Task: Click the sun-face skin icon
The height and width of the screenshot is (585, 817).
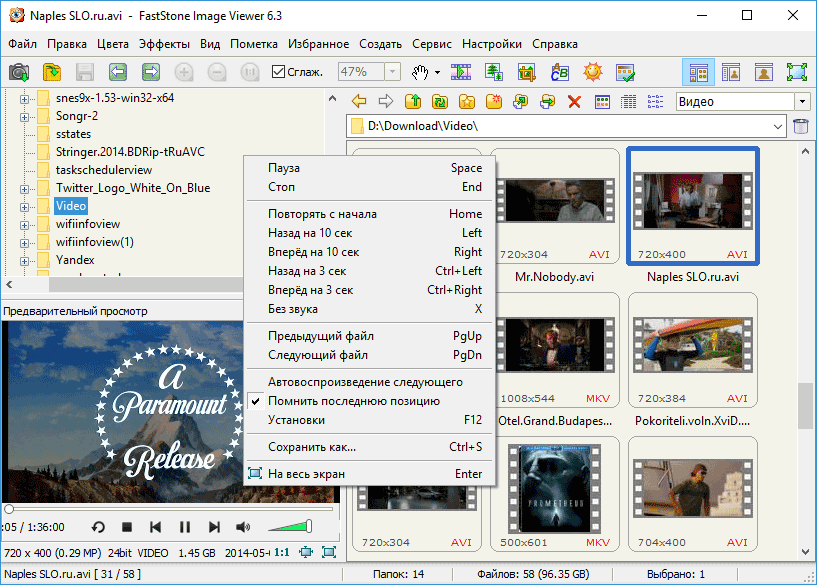Action: 593,72
